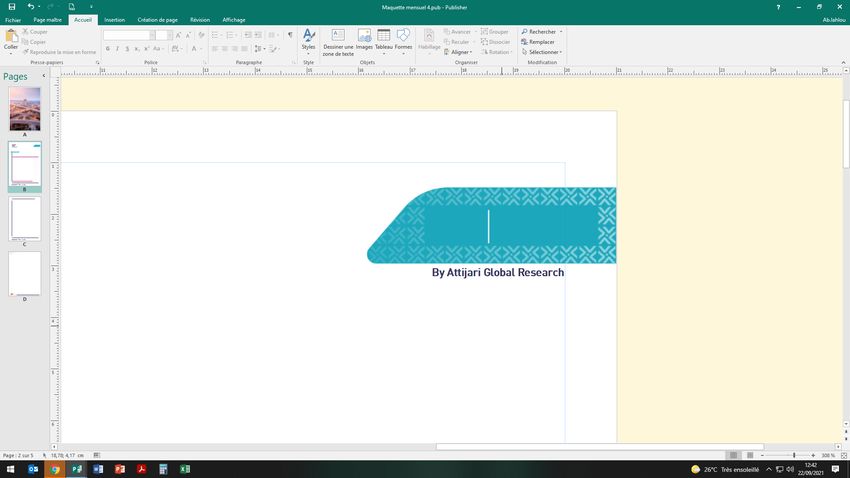Decrease font size with the shrink icon
Image resolution: width=850 pixels, height=478 pixels.
click(x=188, y=35)
